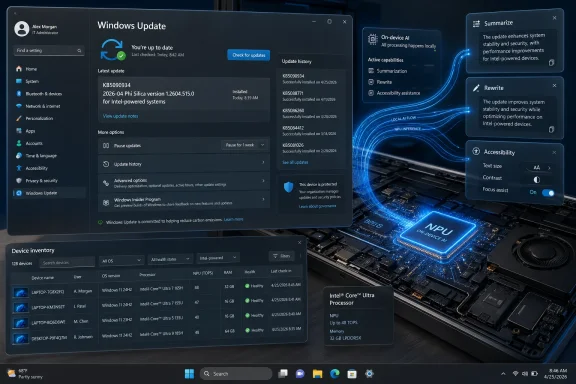This screenshot has width=576, height=384.
Task: Expand the Advanced options row
Action: pos(184,182)
